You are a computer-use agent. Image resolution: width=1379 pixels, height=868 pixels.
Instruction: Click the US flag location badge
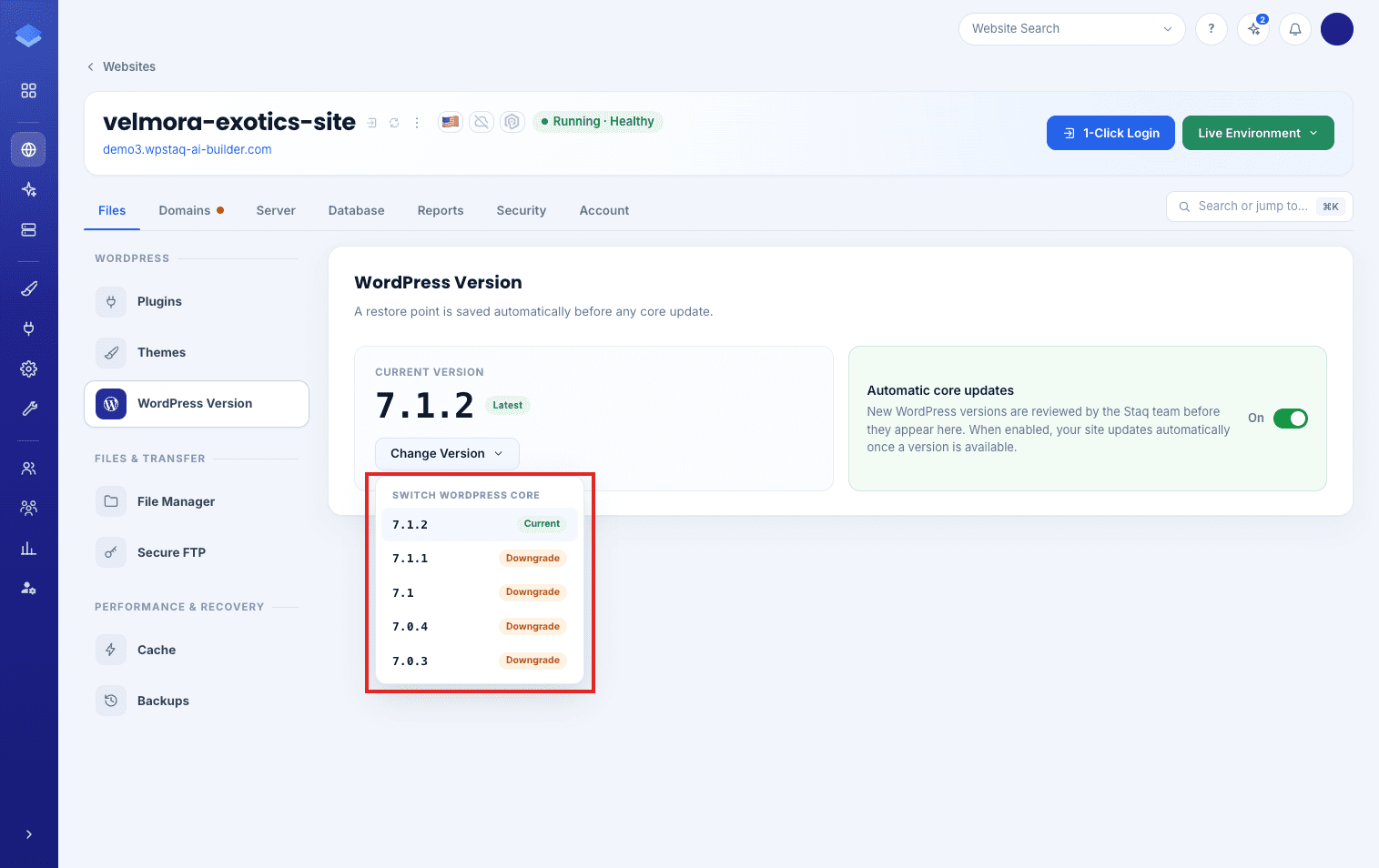click(451, 121)
